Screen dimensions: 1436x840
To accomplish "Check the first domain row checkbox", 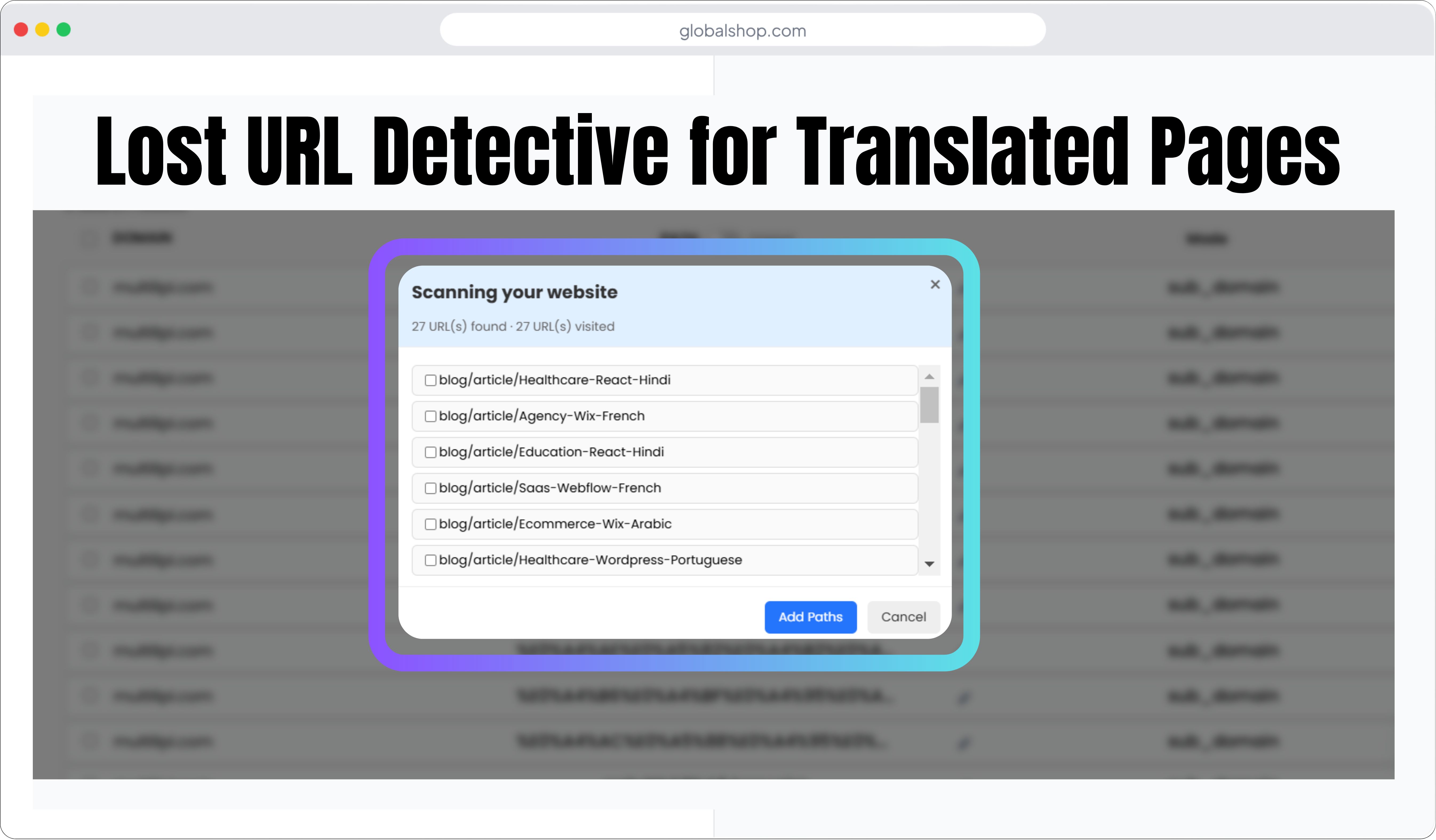I will (90, 287).
